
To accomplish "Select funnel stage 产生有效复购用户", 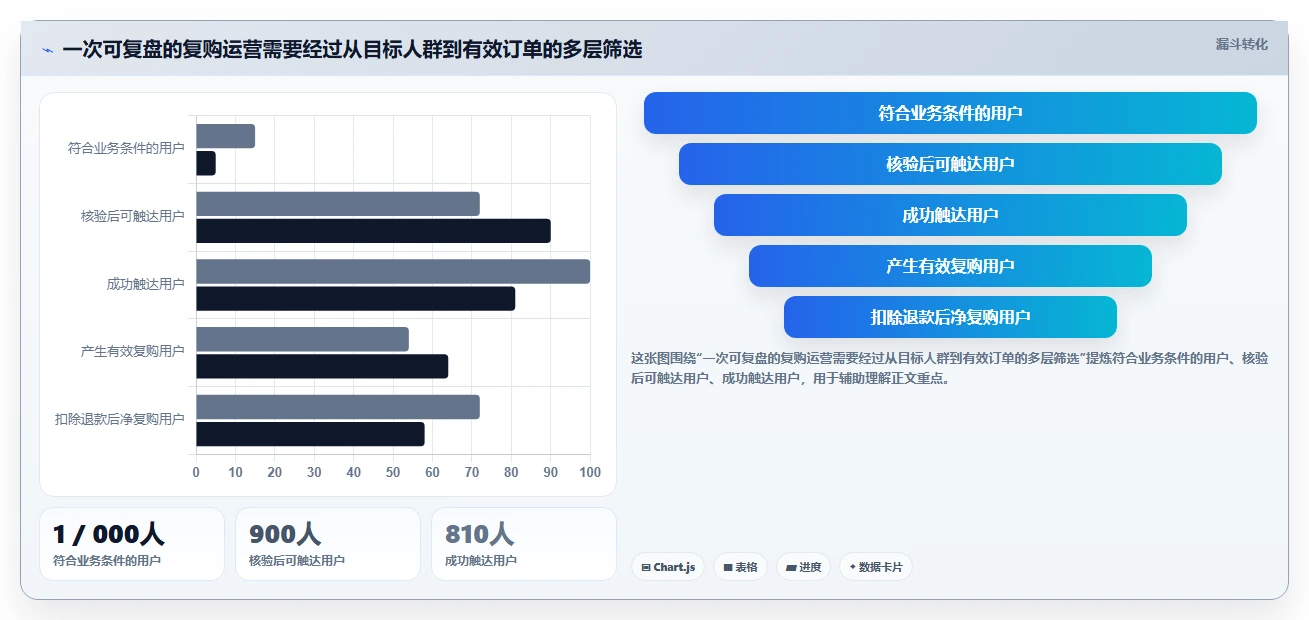I will pyautogui.click(x=950, y=266).
